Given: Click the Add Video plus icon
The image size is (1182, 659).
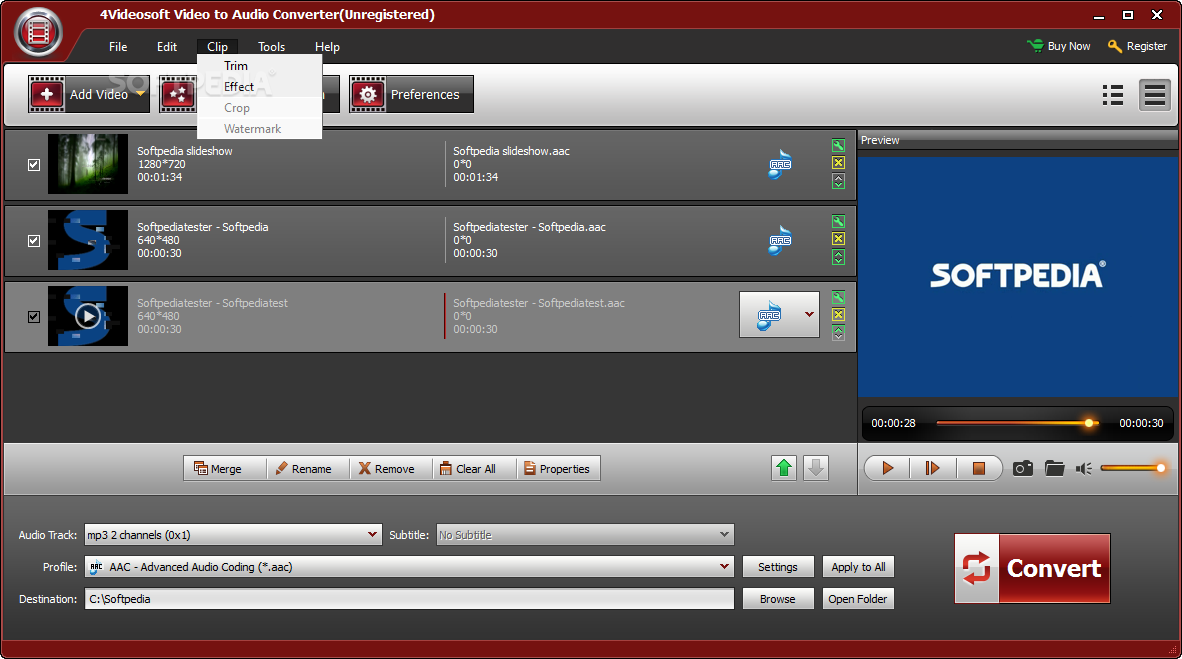Looking at the screenshot, I should click(47, 94).
